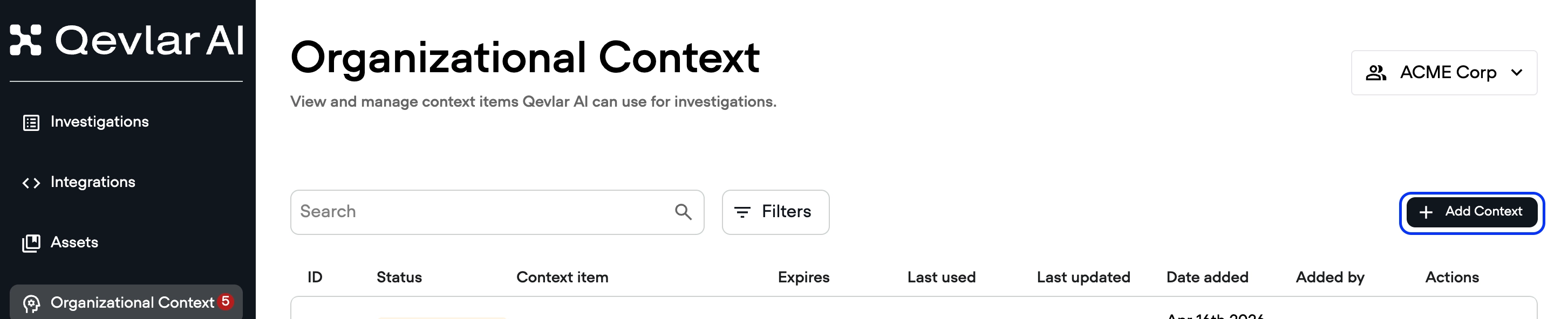Click the Investigations list icon in sidebar
1568x319 pixels.
(31, 123)
